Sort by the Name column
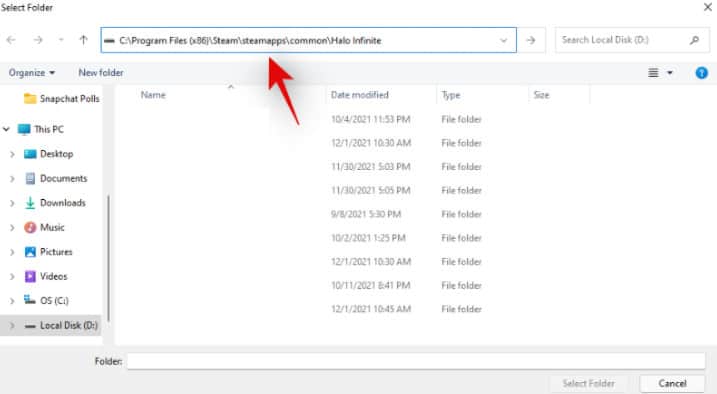This screenshot has width=717, height=394. [153, 95]
